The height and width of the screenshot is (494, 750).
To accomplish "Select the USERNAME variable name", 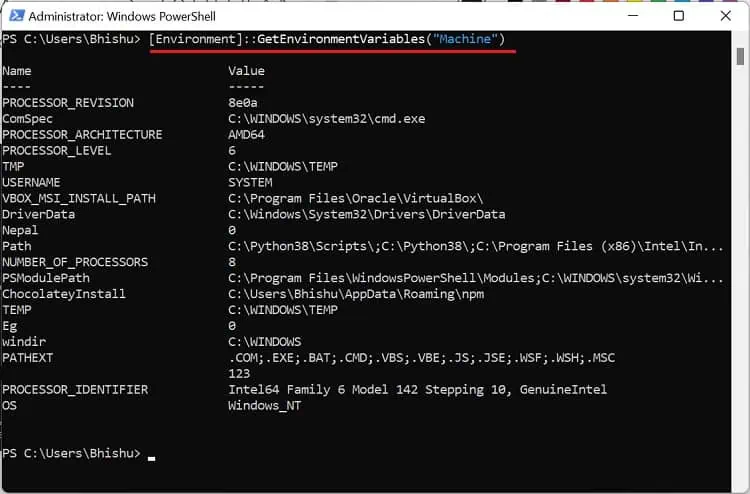I will (31, 182).
